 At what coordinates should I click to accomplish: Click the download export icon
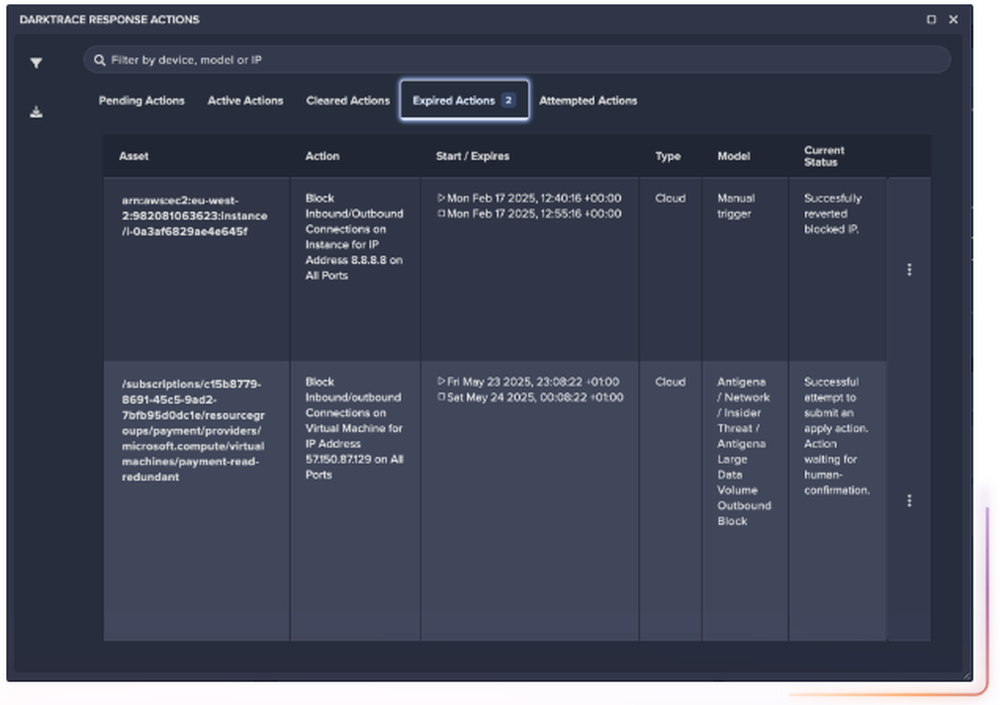pos(36,112)
